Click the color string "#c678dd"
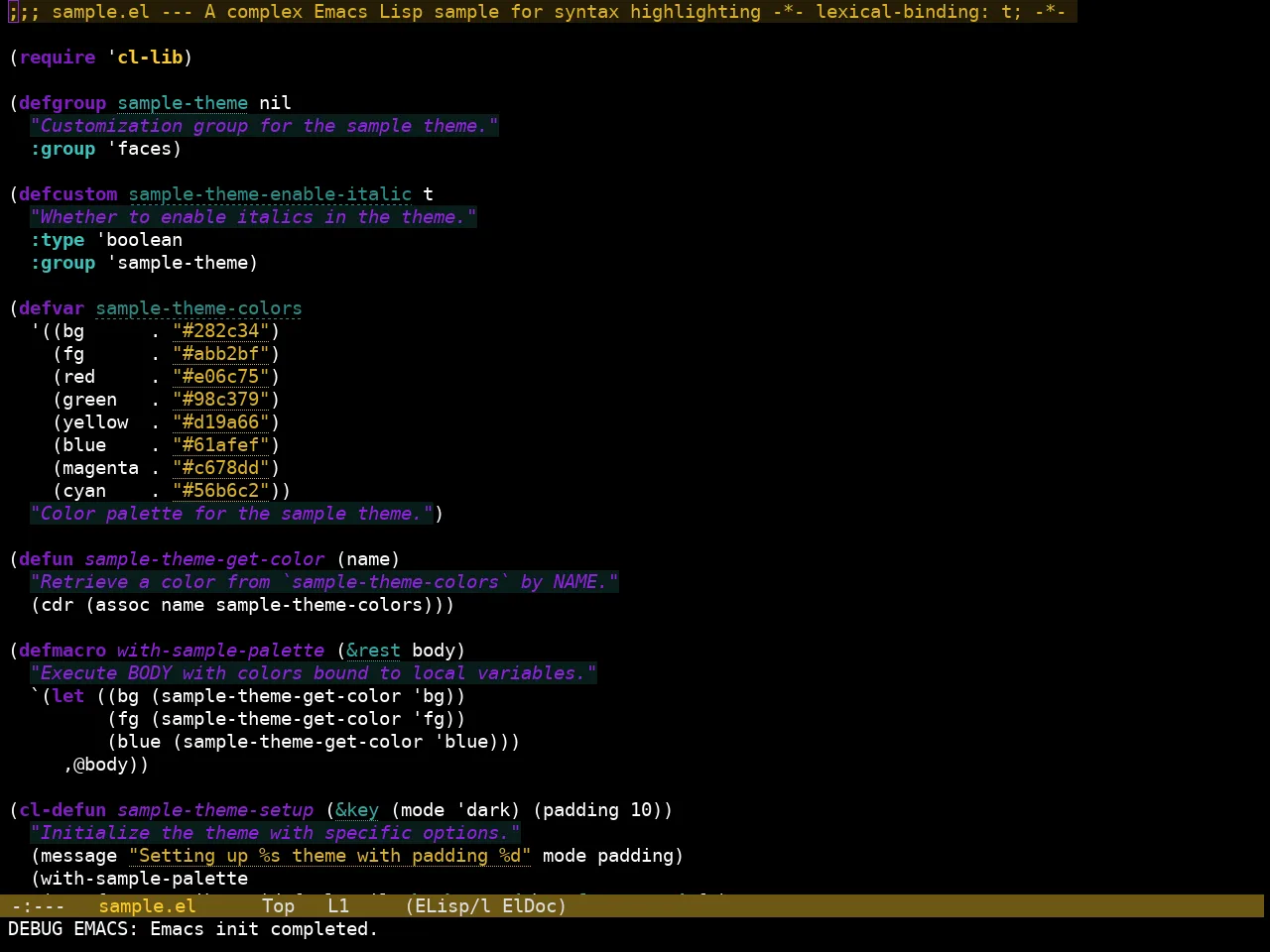 point(221,468)
